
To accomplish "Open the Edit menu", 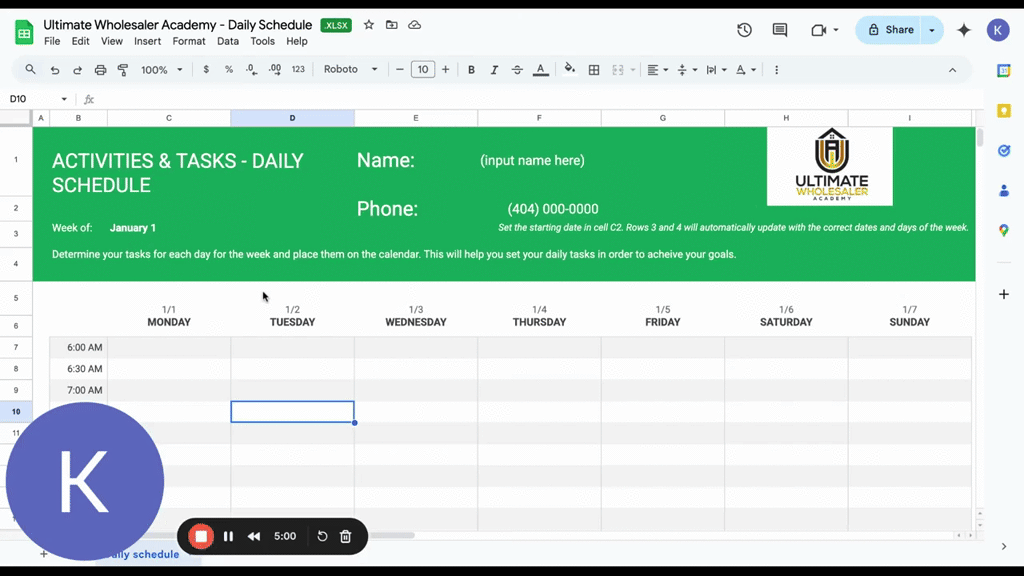I will pos(80,41).
